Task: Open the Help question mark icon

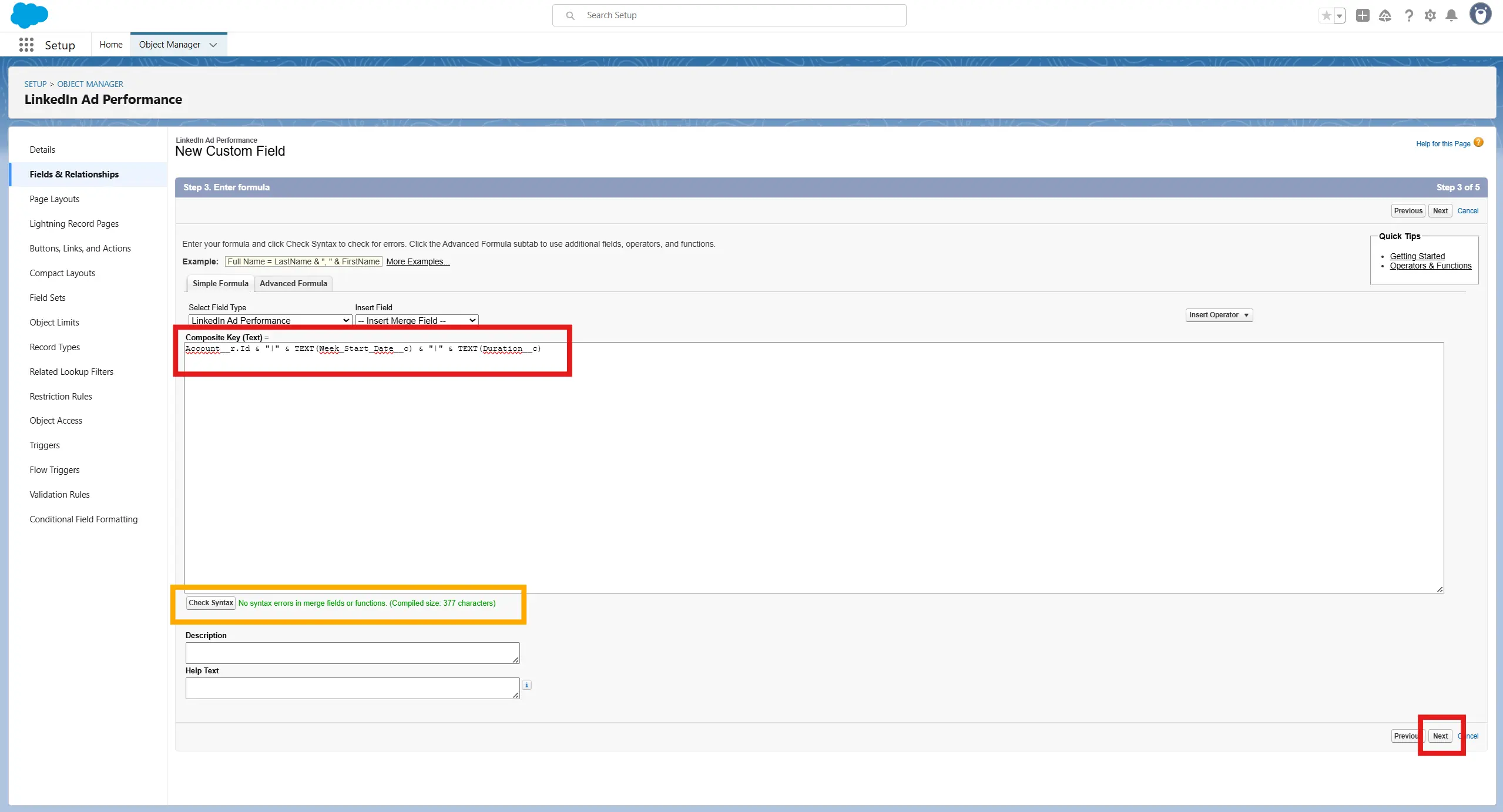Action: 1408,16
